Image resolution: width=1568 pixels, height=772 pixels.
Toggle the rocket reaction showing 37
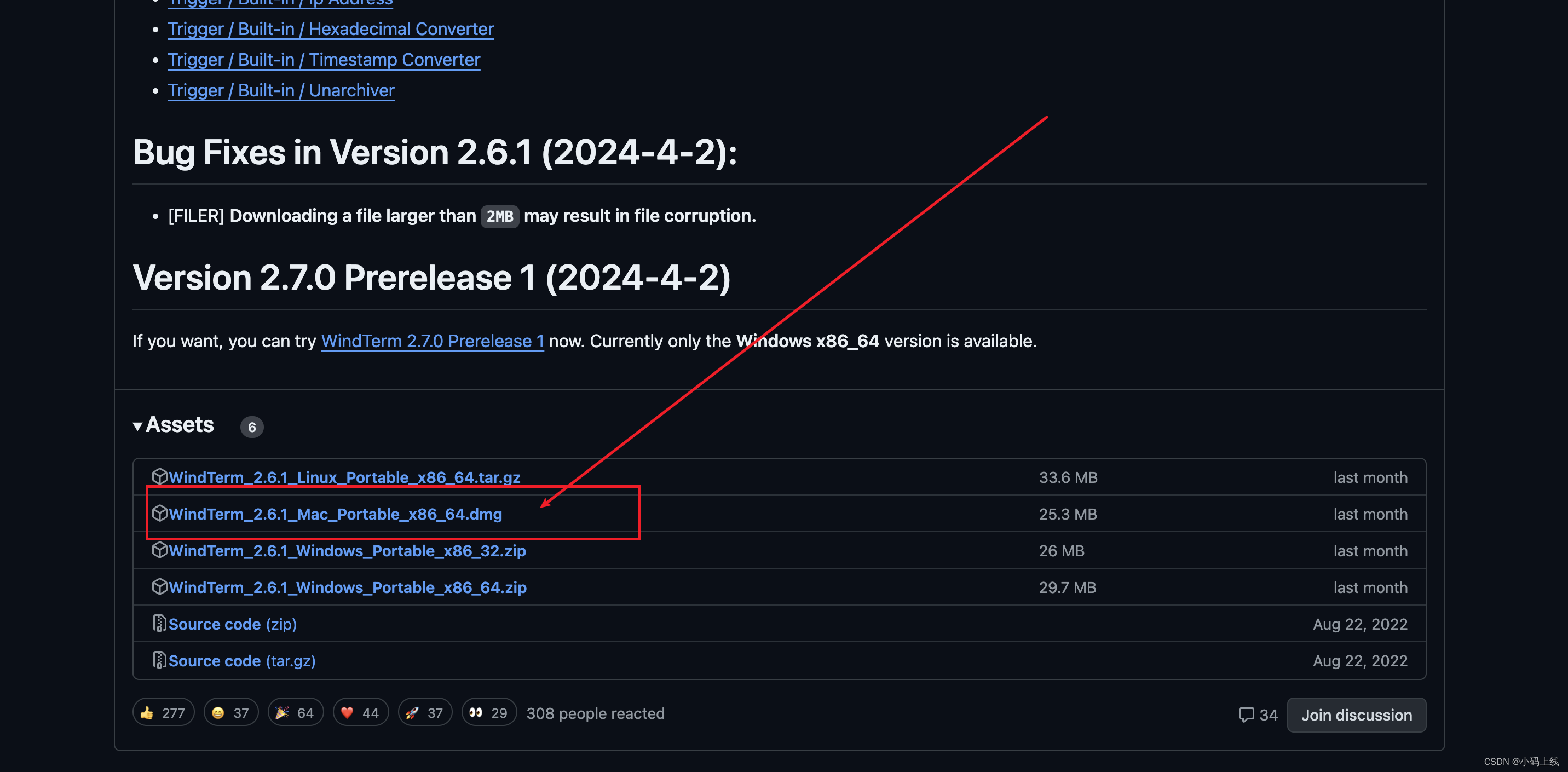[x=425, y=712]
